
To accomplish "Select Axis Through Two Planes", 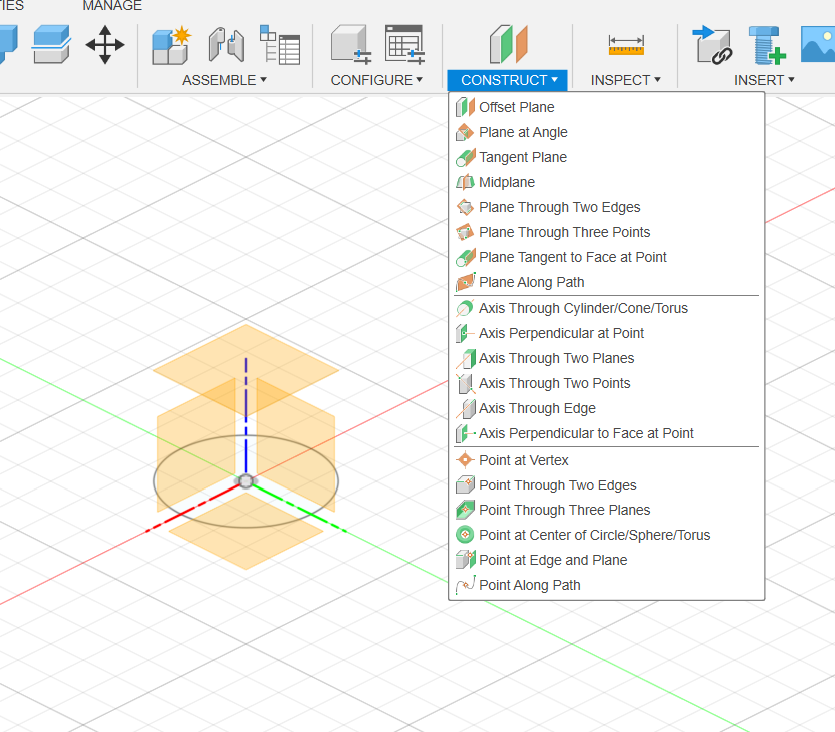I will tap(607, 358).
